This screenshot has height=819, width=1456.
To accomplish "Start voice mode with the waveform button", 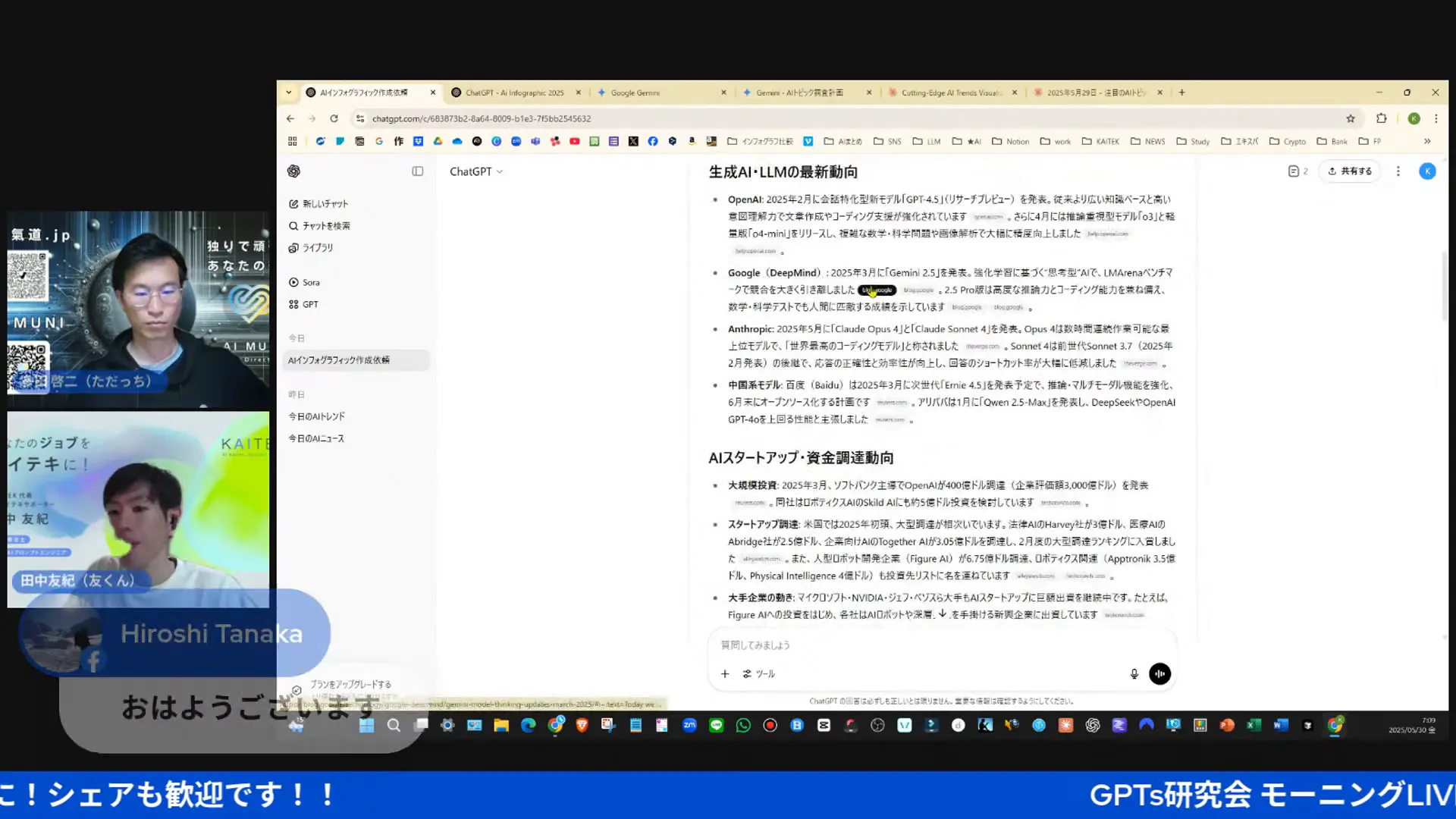I will click(1159, 673).
